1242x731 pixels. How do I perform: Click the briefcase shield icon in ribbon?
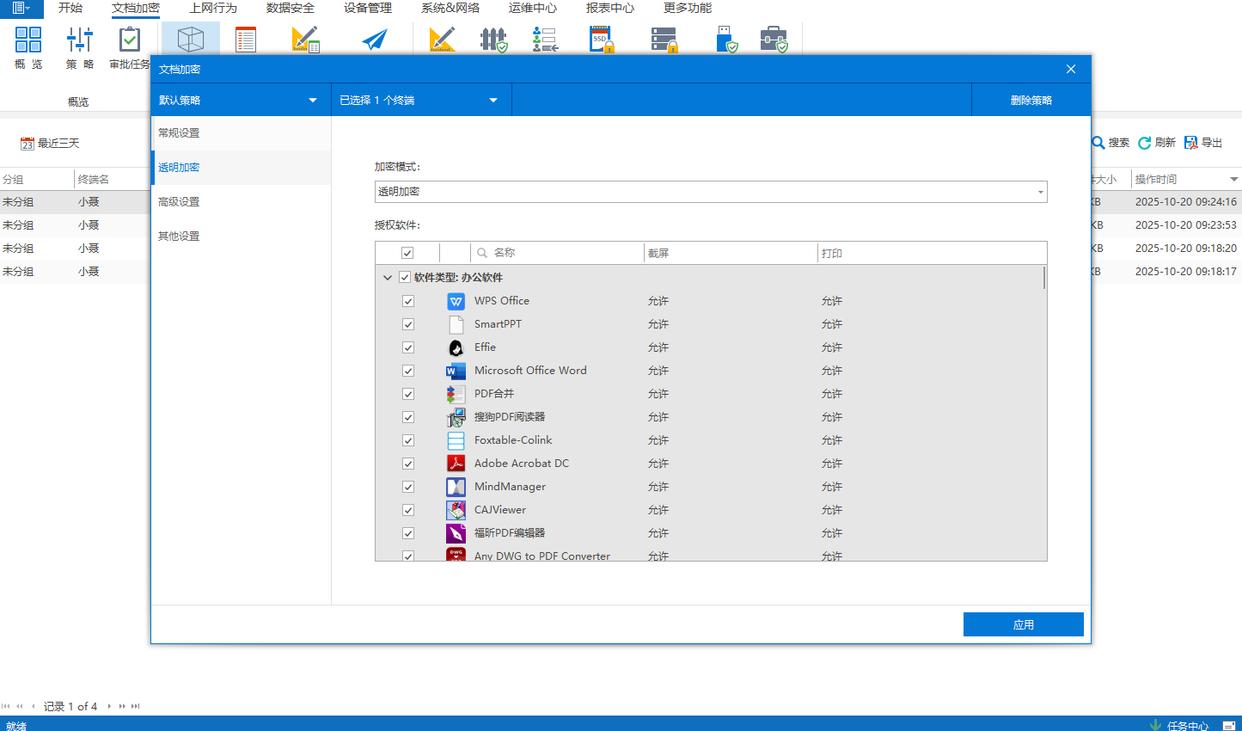click(x=774, y=40)
